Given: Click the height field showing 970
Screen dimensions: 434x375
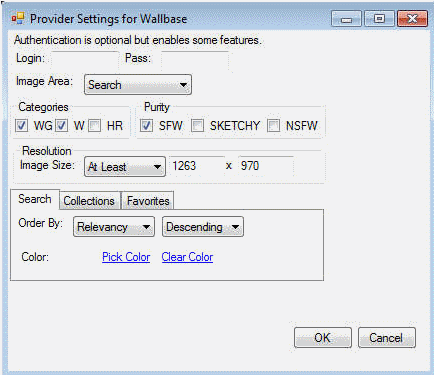Looking at the screenshot, I should [266, 166].
